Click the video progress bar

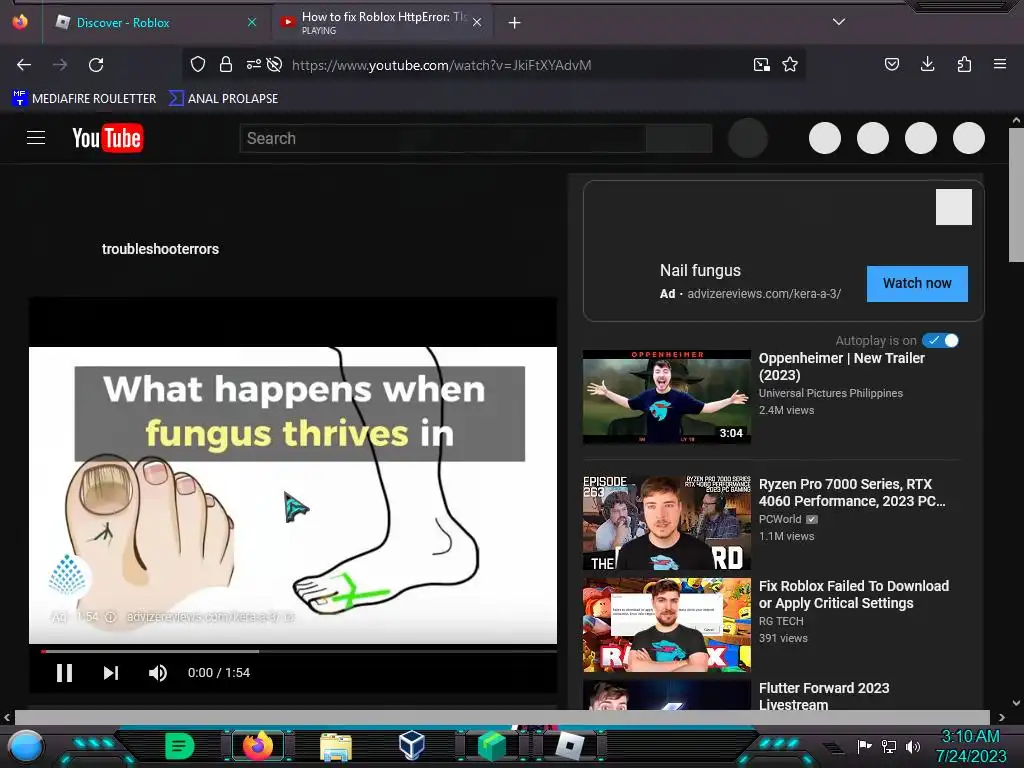coord(298,650)
